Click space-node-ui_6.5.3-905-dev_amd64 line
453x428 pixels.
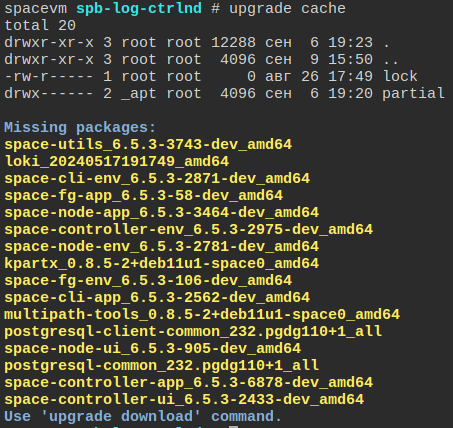(152, 349)
